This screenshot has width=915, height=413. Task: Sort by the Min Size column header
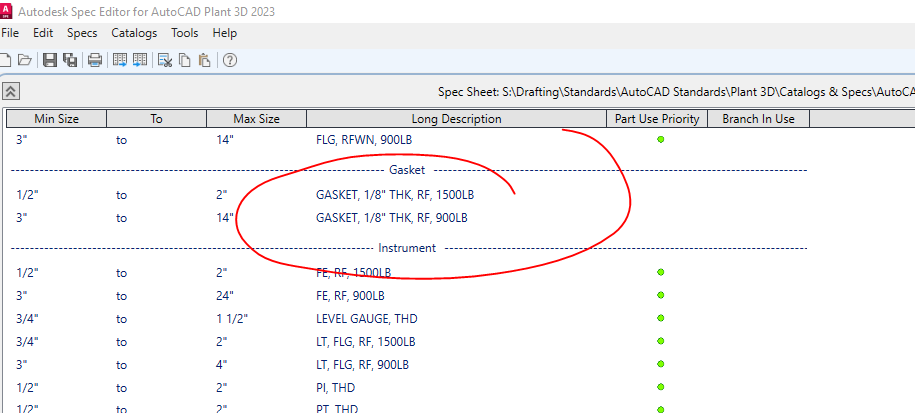(x=57, y=119)
